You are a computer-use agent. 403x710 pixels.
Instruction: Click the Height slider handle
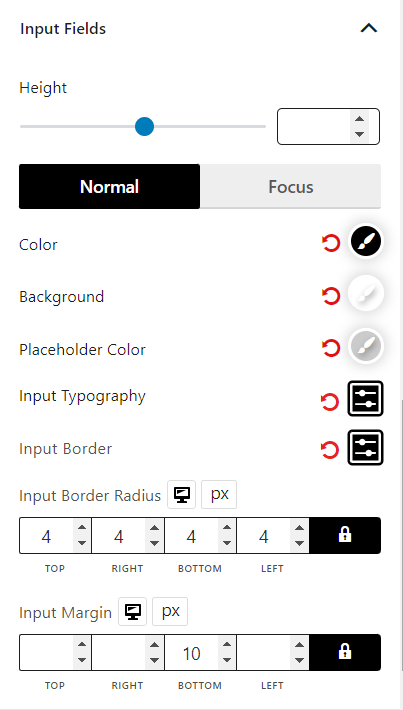coord(144,126)
